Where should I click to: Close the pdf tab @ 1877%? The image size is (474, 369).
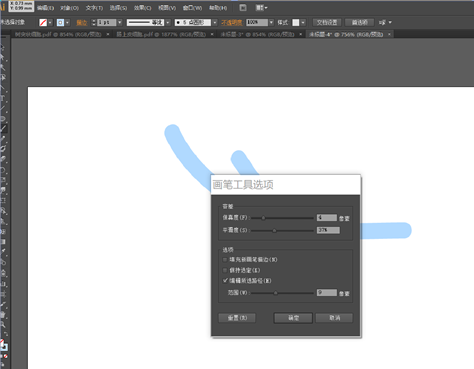[212, 34]
